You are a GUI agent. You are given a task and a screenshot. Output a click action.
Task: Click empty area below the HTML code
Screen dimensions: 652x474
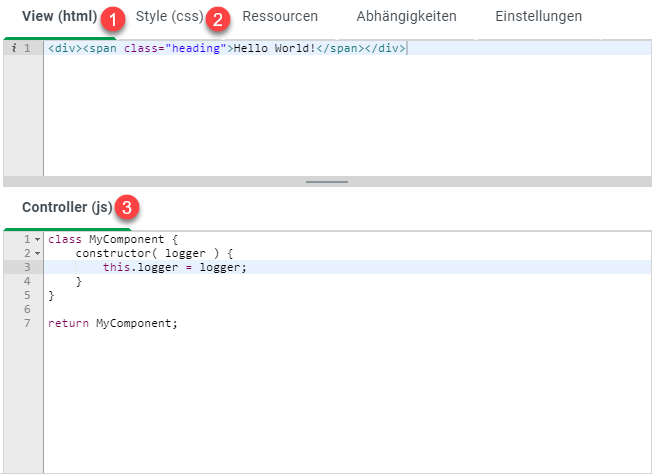pyautogui.click(x=340, y=120)
